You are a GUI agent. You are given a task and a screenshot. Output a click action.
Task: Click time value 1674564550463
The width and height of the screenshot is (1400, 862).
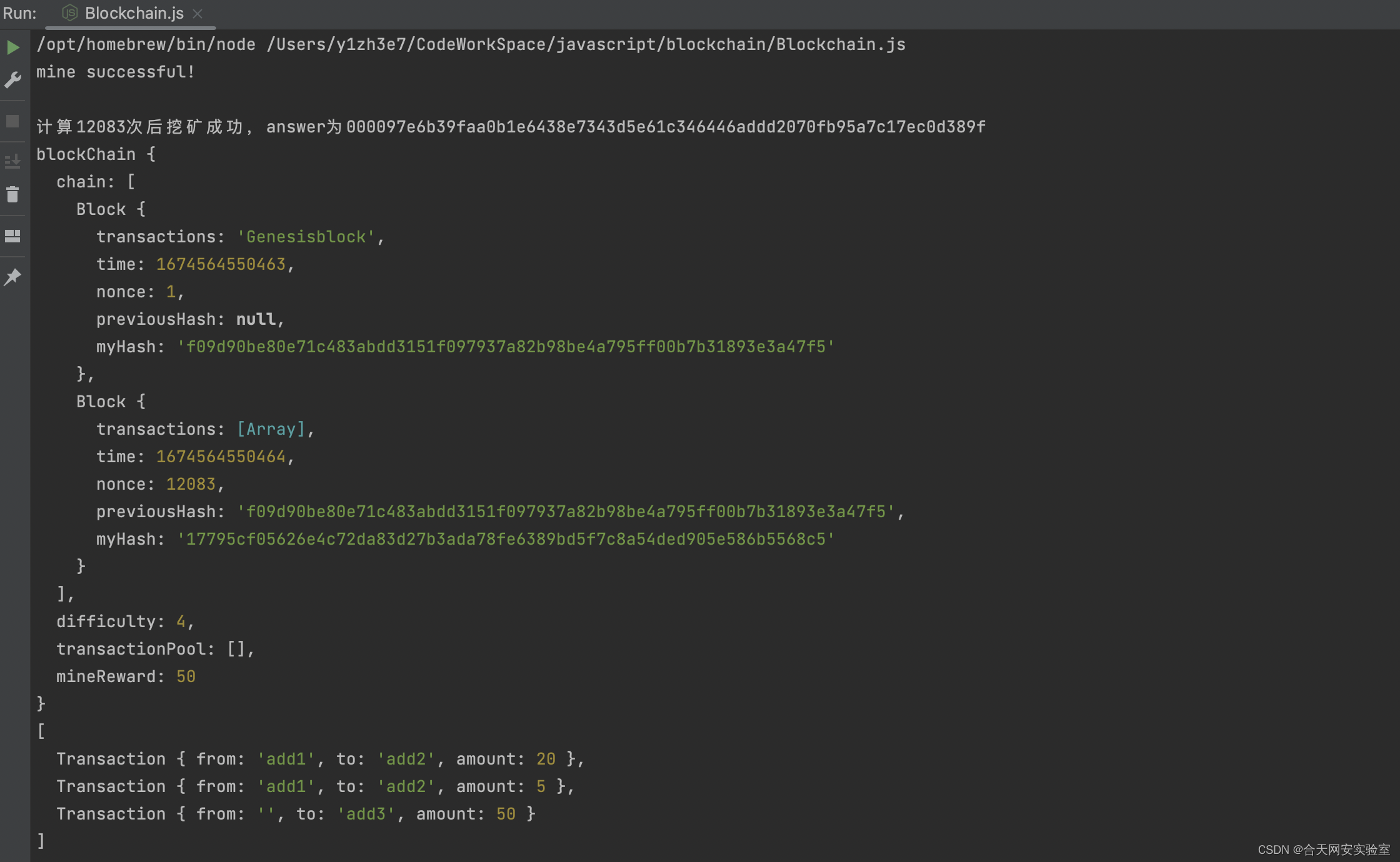221,264
